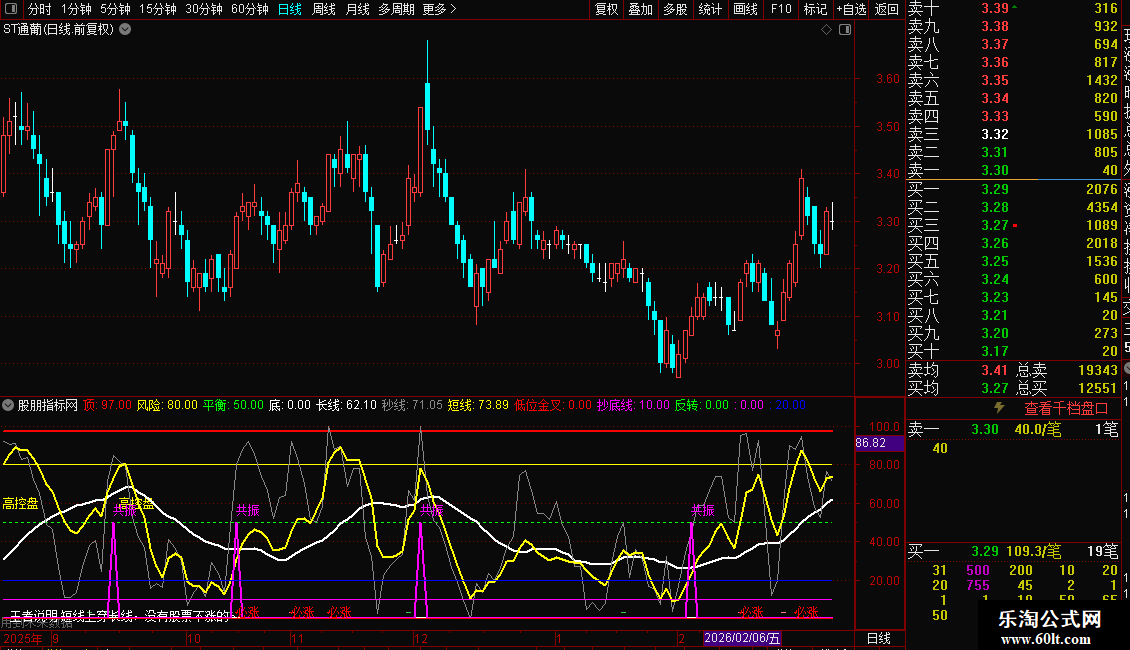This screenshot has height=650, width=1130.
Task: Open the dropdown beside ST通葡 title
Action: tap(124, 29)
